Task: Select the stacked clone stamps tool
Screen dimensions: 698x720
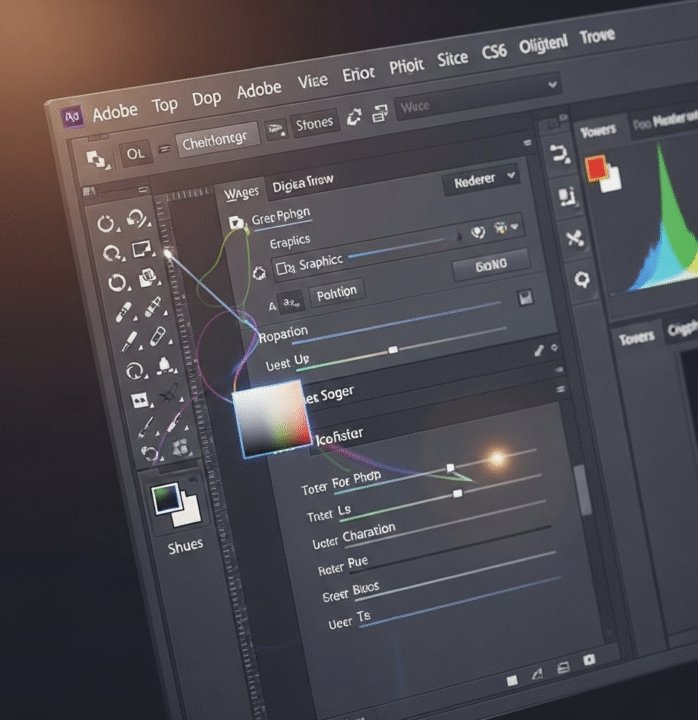Action: coord(147,277)
